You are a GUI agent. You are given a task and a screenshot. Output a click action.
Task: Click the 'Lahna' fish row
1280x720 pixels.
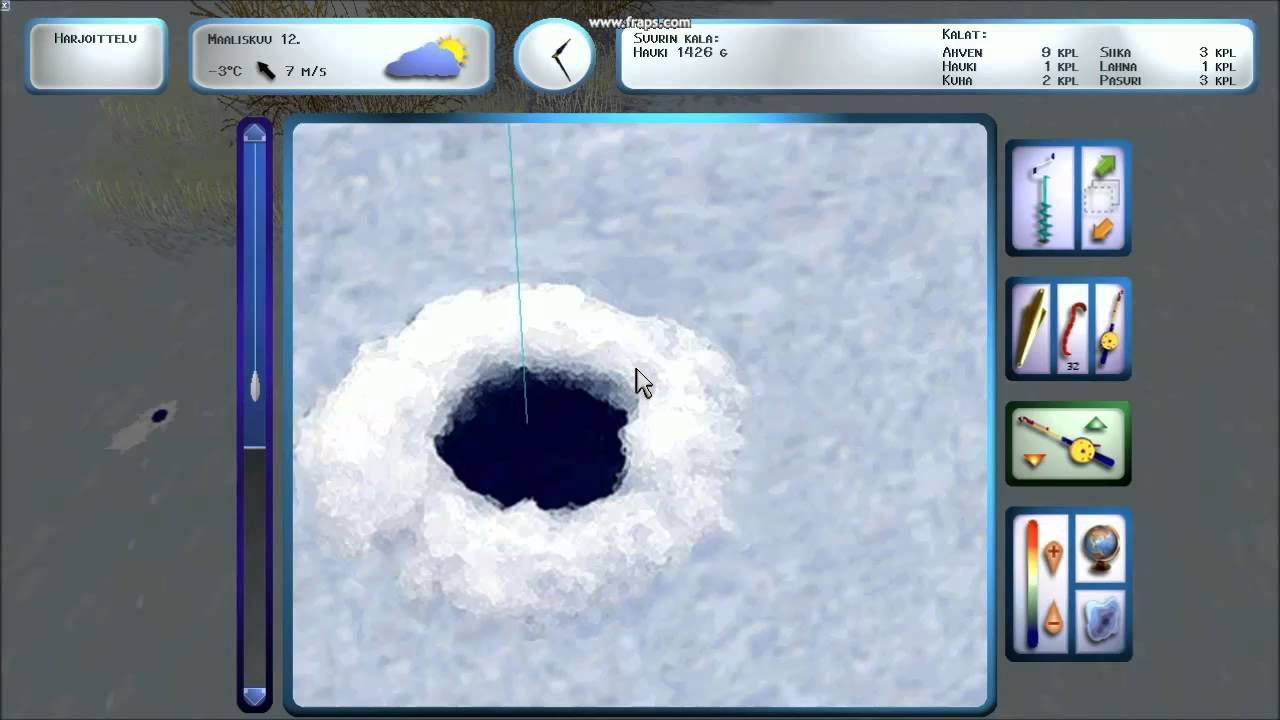(x=1168, y=67)
